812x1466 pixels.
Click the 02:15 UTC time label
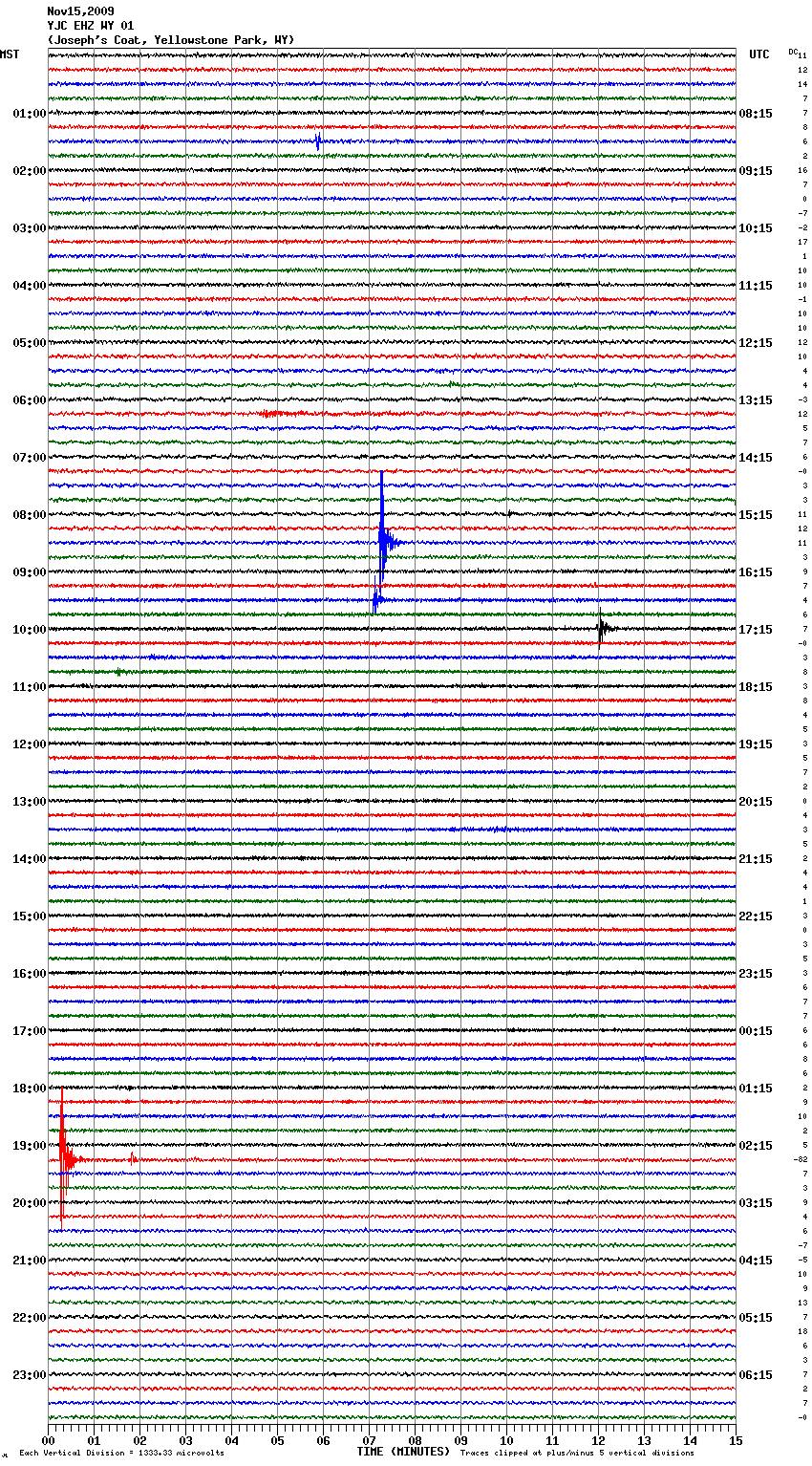(756, 1146)
